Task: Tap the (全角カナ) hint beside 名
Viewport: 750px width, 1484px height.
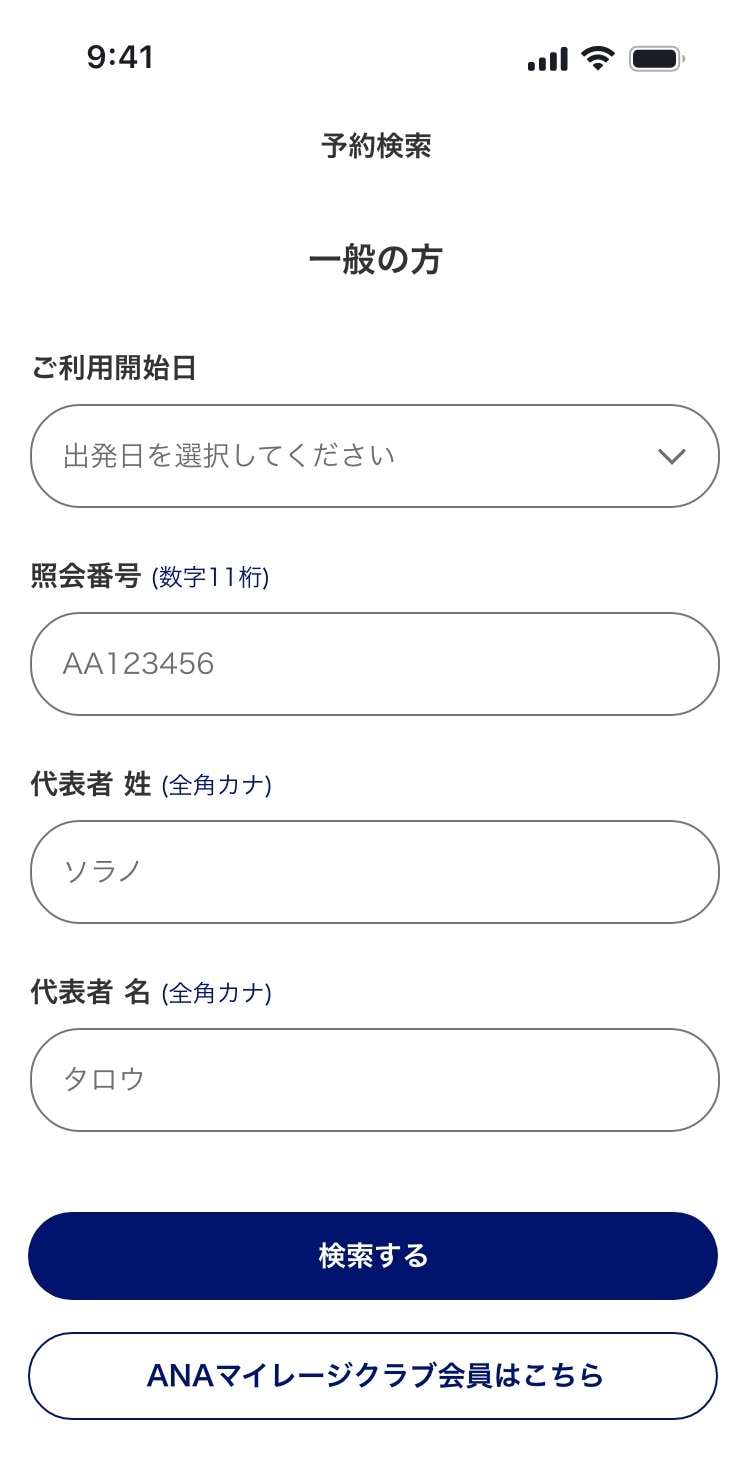Action: tap(216, 993)
